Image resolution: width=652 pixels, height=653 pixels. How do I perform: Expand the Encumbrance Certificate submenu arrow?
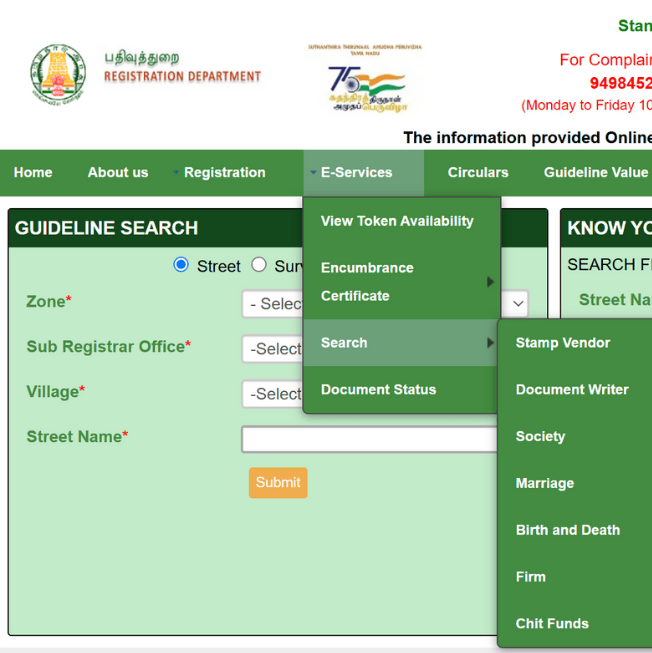490,282
